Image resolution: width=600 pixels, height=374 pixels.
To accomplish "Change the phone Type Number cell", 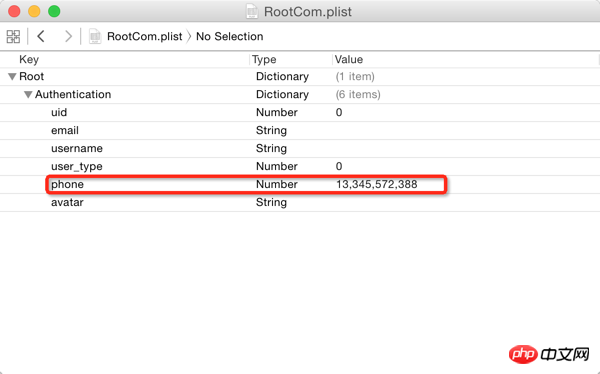I will pyautogui.click(x=277, y=185).
